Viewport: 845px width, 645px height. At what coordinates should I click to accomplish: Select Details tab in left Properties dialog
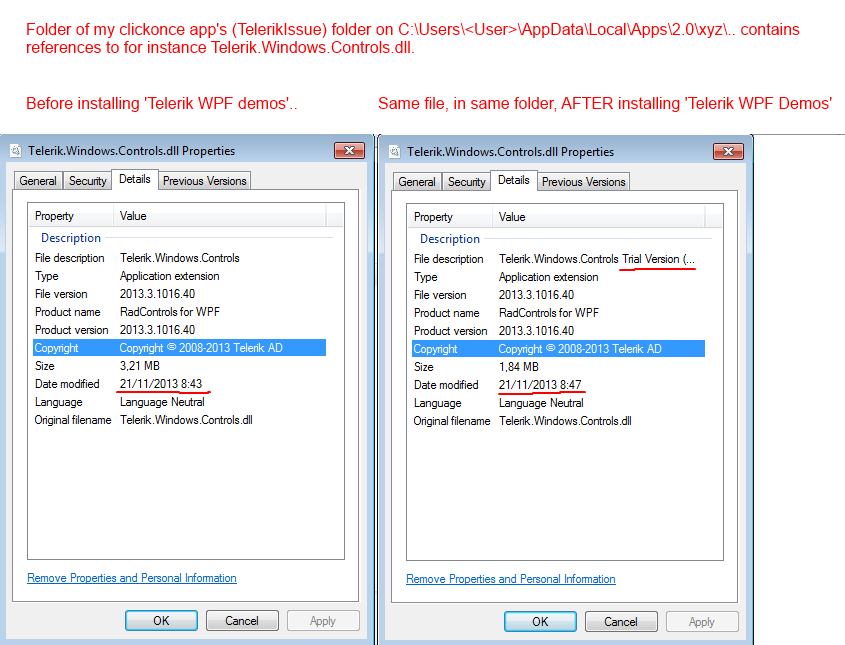tap(135, 179)
